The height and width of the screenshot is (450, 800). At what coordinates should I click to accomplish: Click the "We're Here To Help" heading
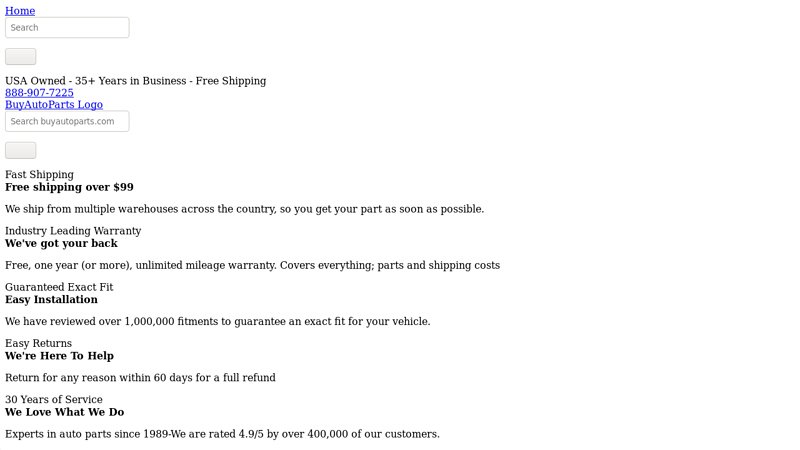pos(59,355)
